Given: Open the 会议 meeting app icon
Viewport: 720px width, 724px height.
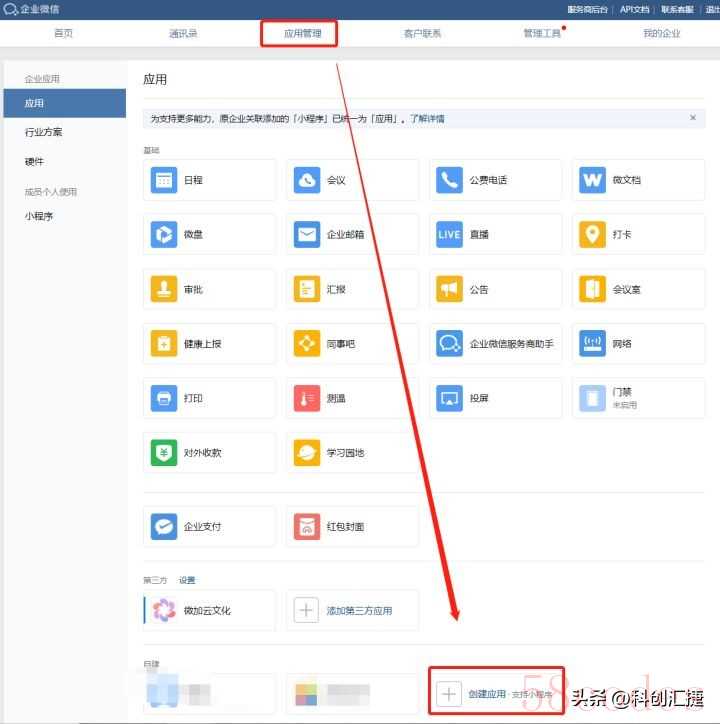Looking at the screenshot, I should (307, 180).
